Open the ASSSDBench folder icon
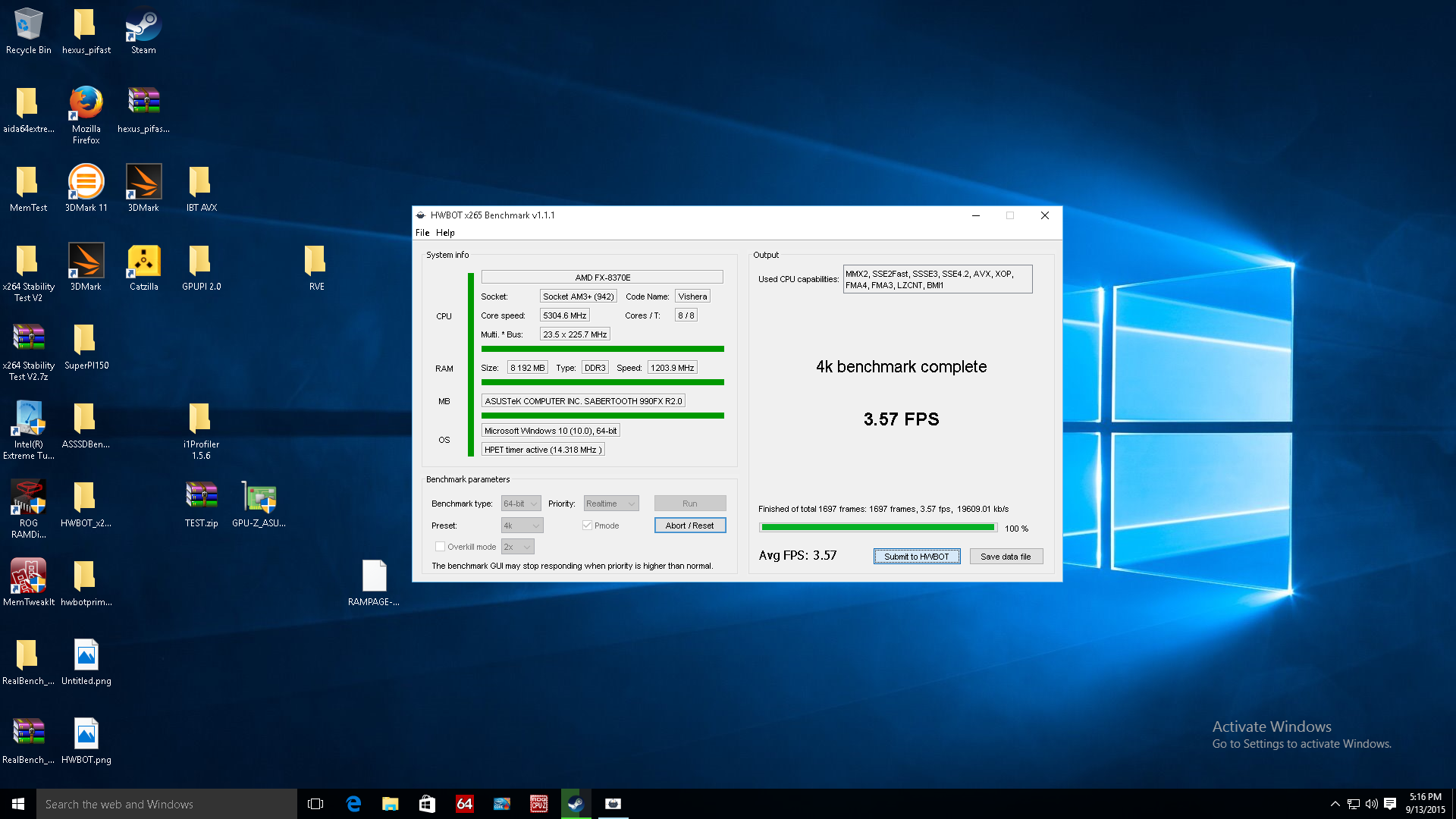 86,425
